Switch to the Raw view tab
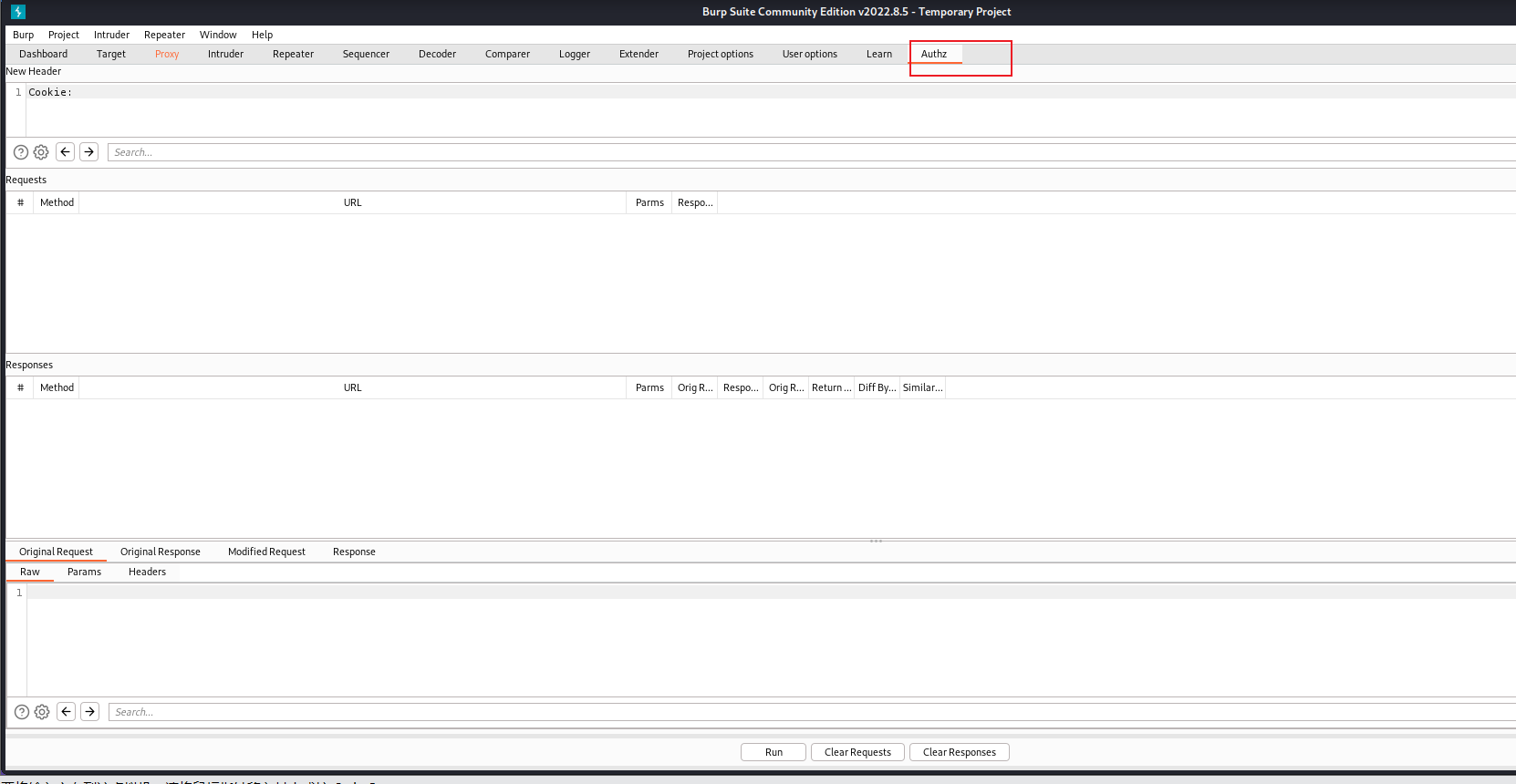 pos(30,572)
